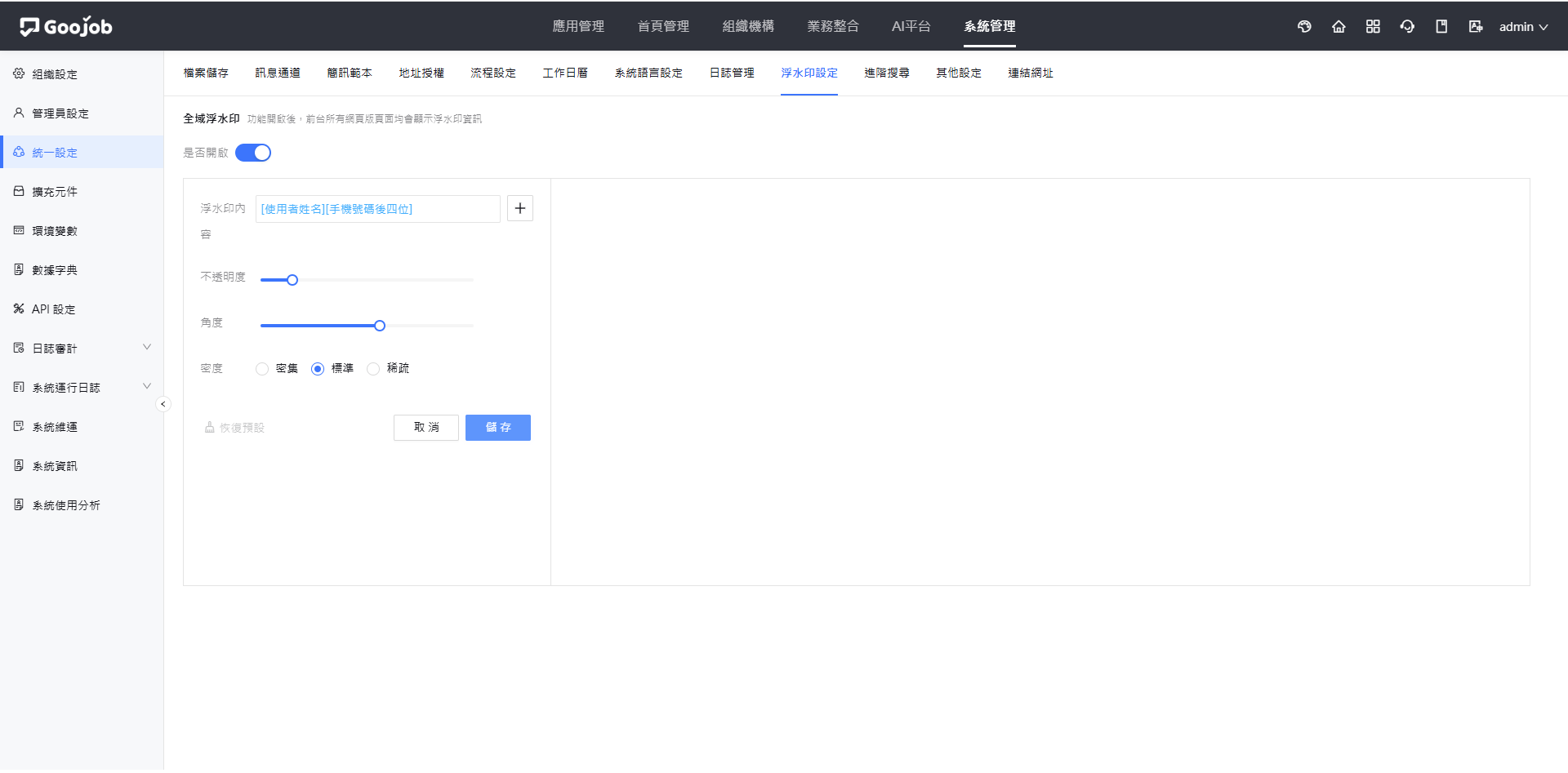Open the theme palette icon in header
1568x773 pixels.
click(1304, 27)
